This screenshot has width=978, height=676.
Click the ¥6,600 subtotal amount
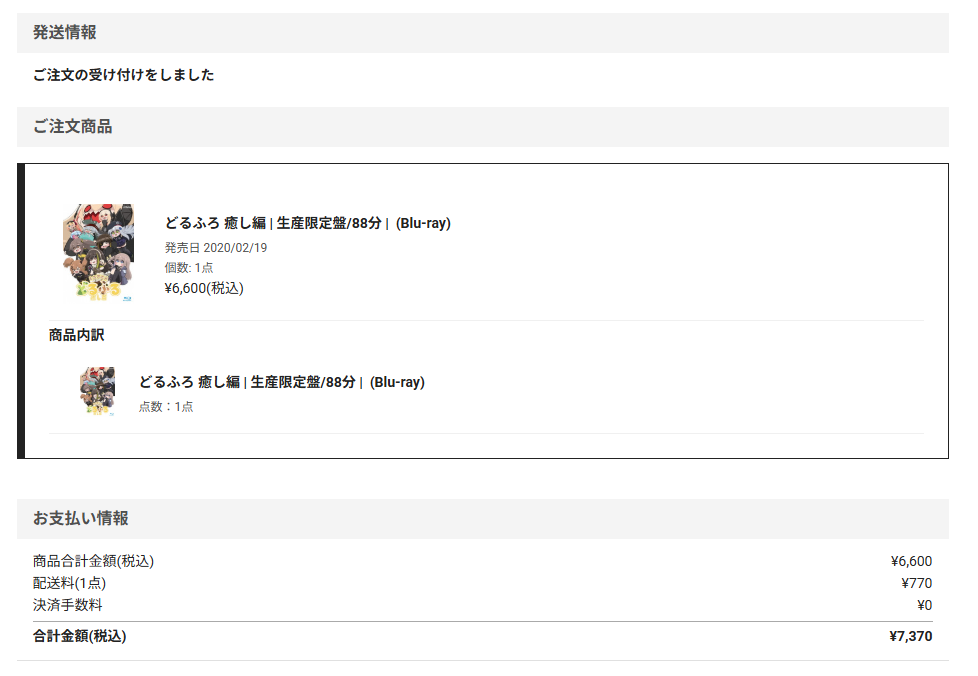910,561
